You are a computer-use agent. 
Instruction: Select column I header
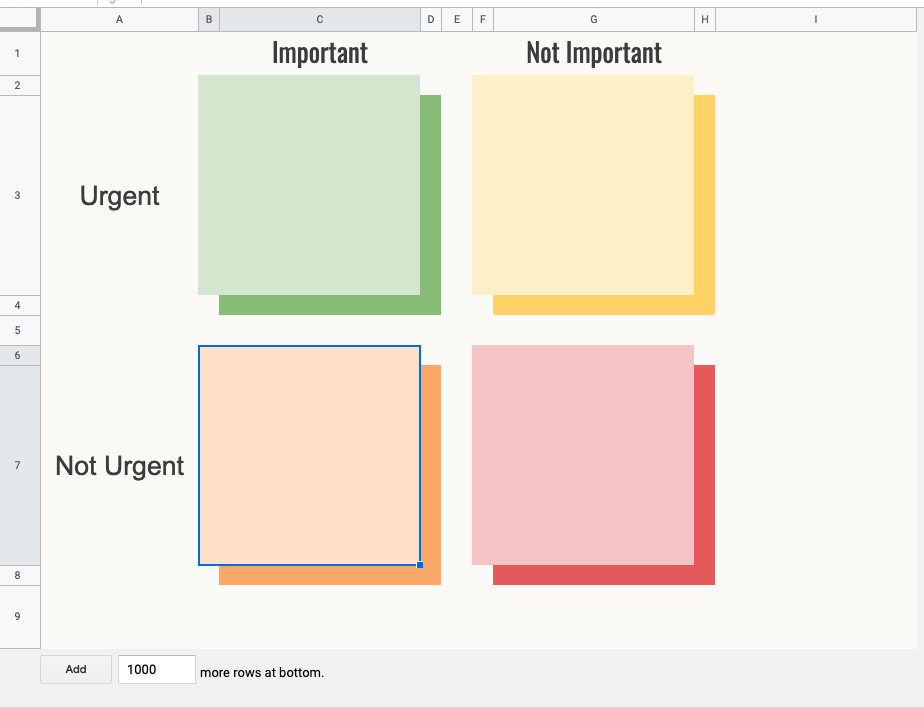[x=816, y=19]
